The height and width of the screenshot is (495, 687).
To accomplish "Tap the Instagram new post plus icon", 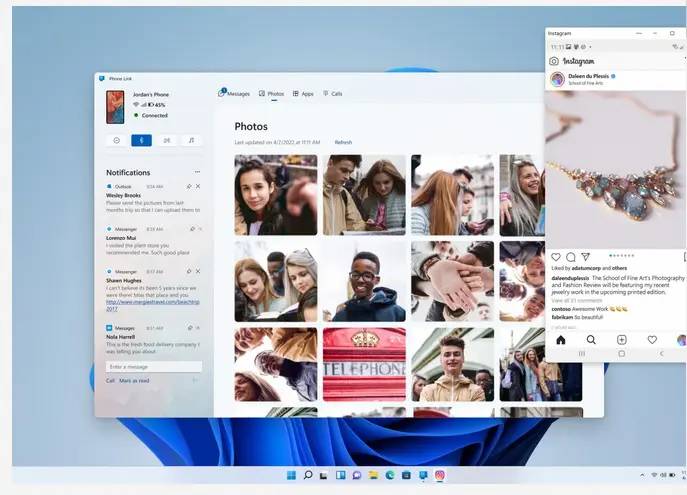I will tap(621, 340).
